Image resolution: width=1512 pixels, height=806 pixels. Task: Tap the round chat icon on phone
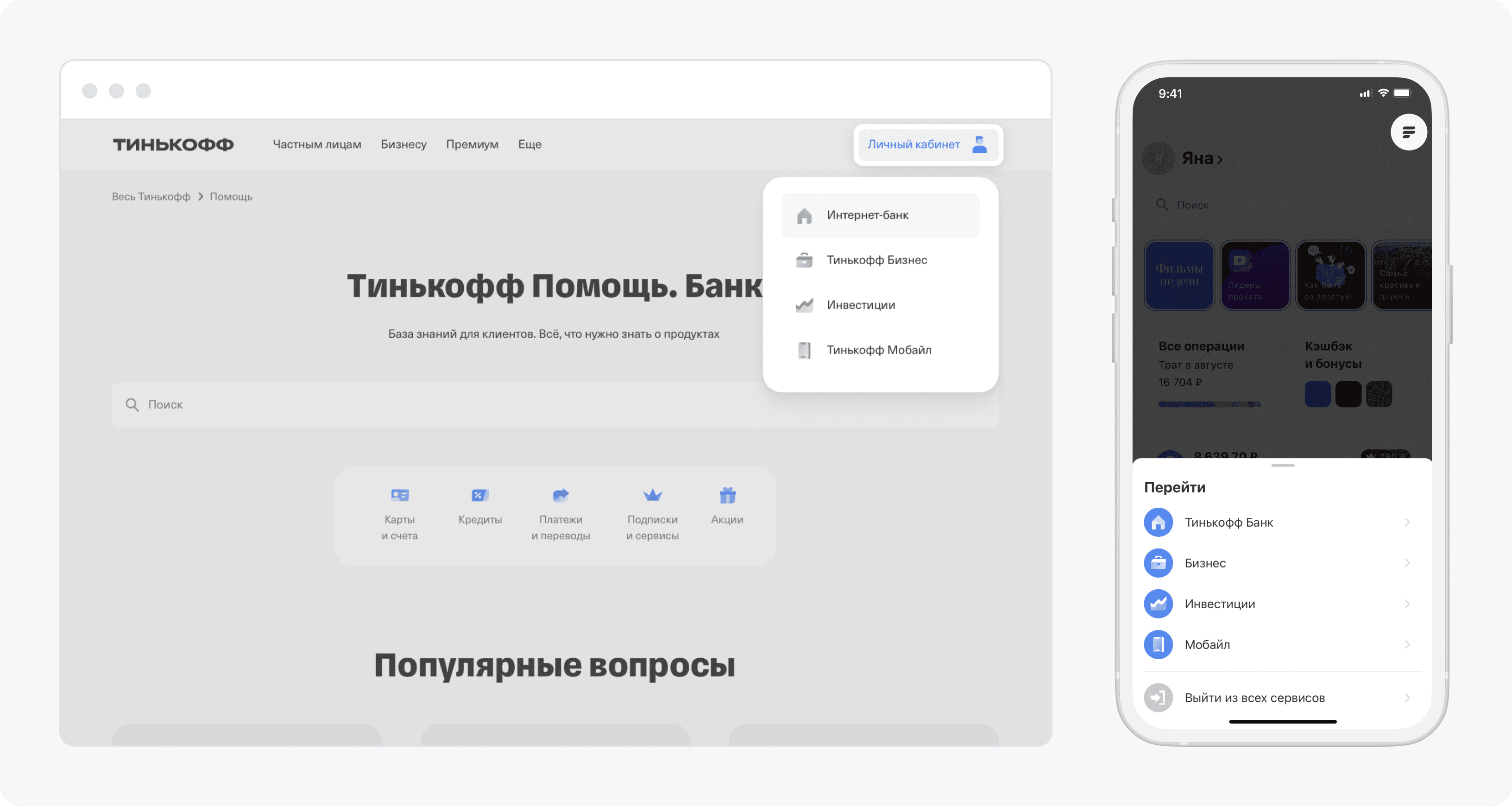1408,132
